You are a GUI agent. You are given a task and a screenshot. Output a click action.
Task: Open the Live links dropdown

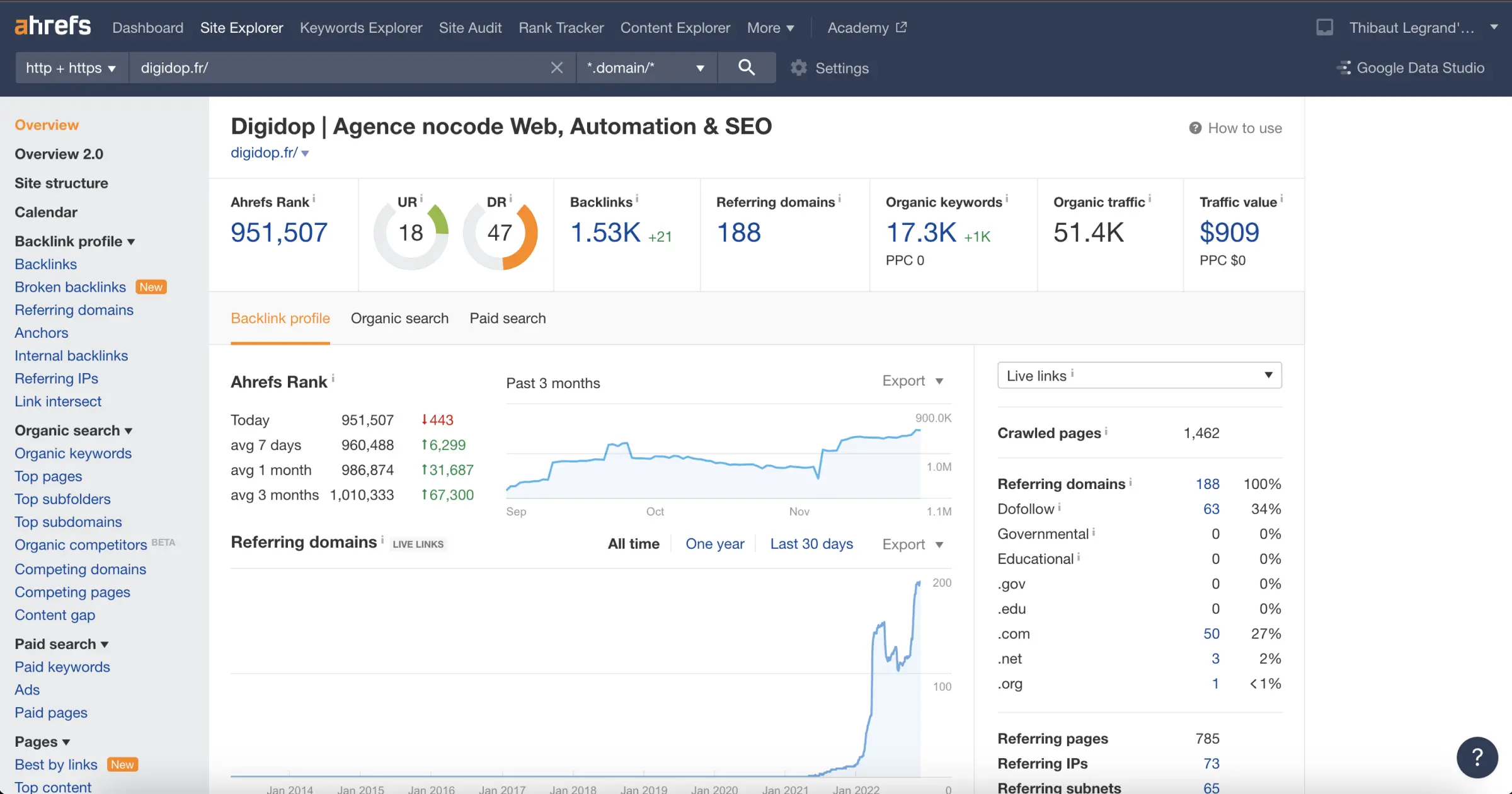pyautogui.click(x=1138, y=375)
